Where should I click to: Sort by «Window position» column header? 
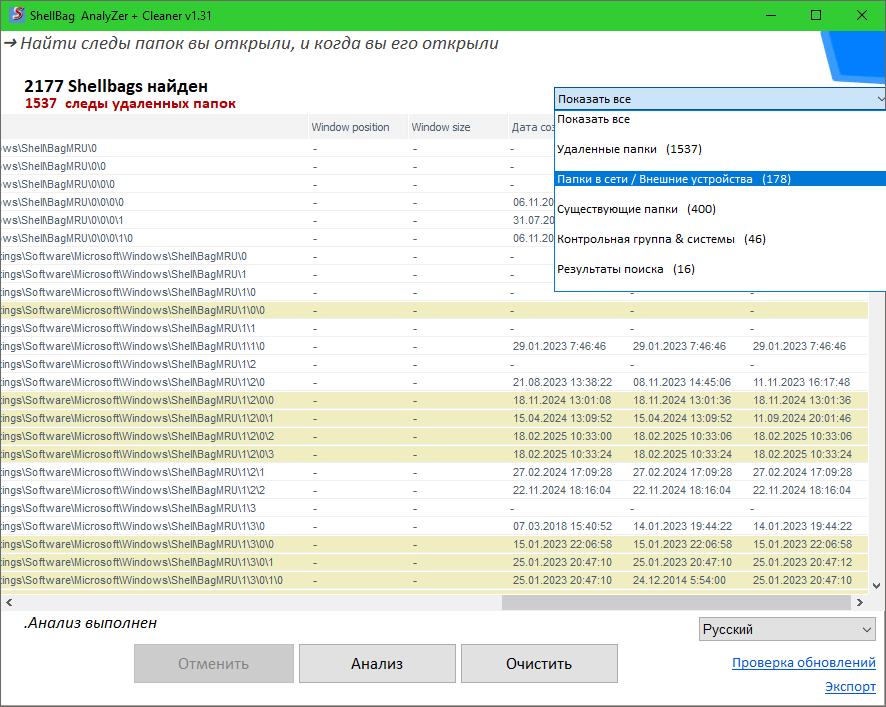coord(350,128)
